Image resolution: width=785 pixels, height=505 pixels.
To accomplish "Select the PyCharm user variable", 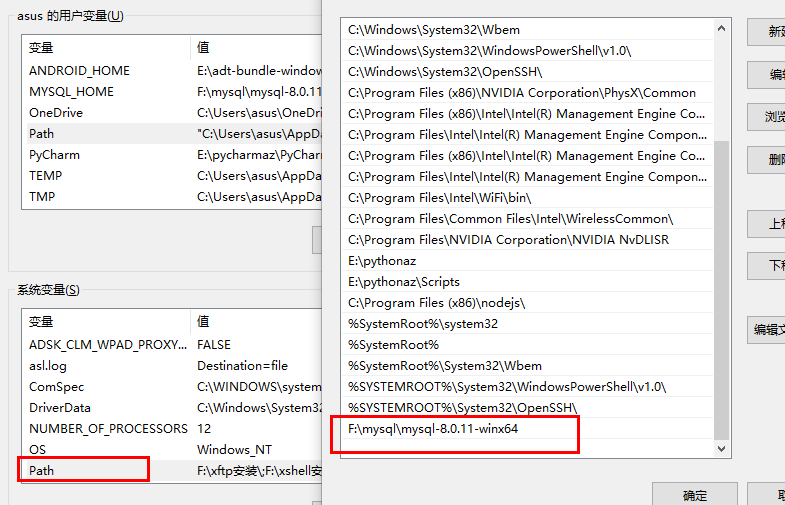I will 174,155.
